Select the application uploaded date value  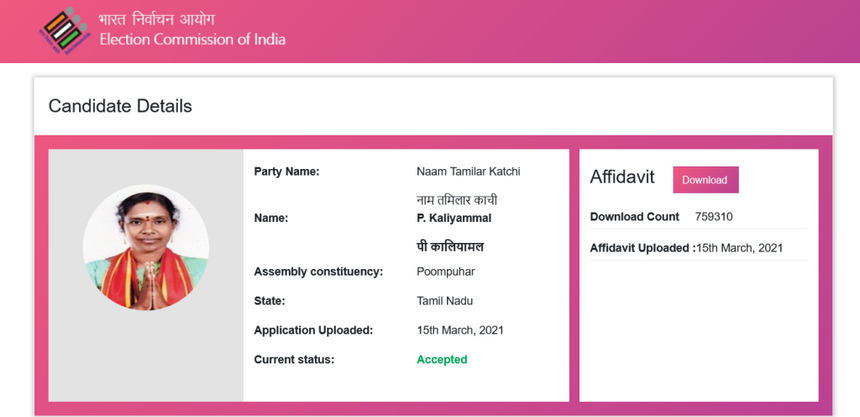[460, 330]
